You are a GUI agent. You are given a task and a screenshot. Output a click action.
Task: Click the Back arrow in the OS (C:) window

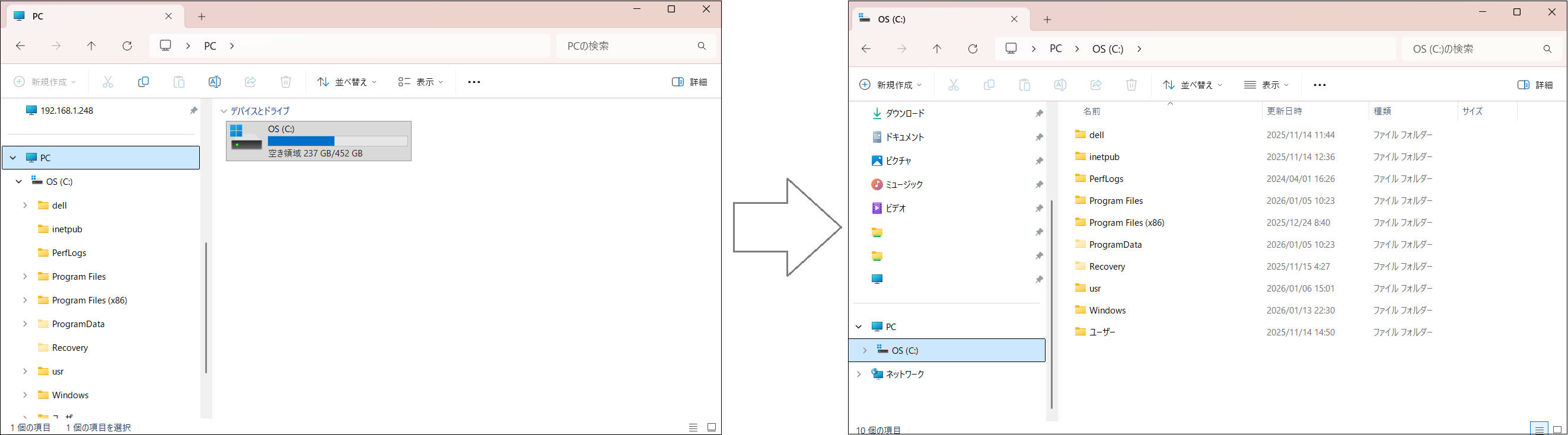coord(866,49)
